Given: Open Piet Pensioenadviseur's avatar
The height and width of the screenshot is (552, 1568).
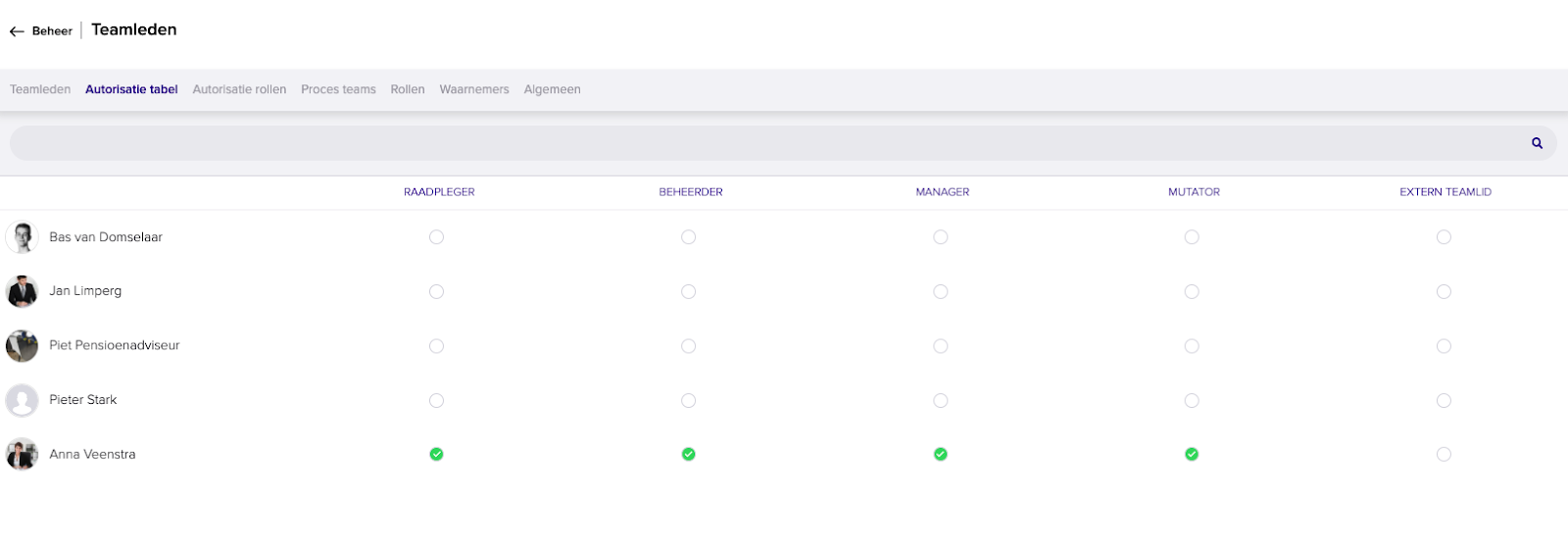Looking at the screenshot, I should coord(22,345).
